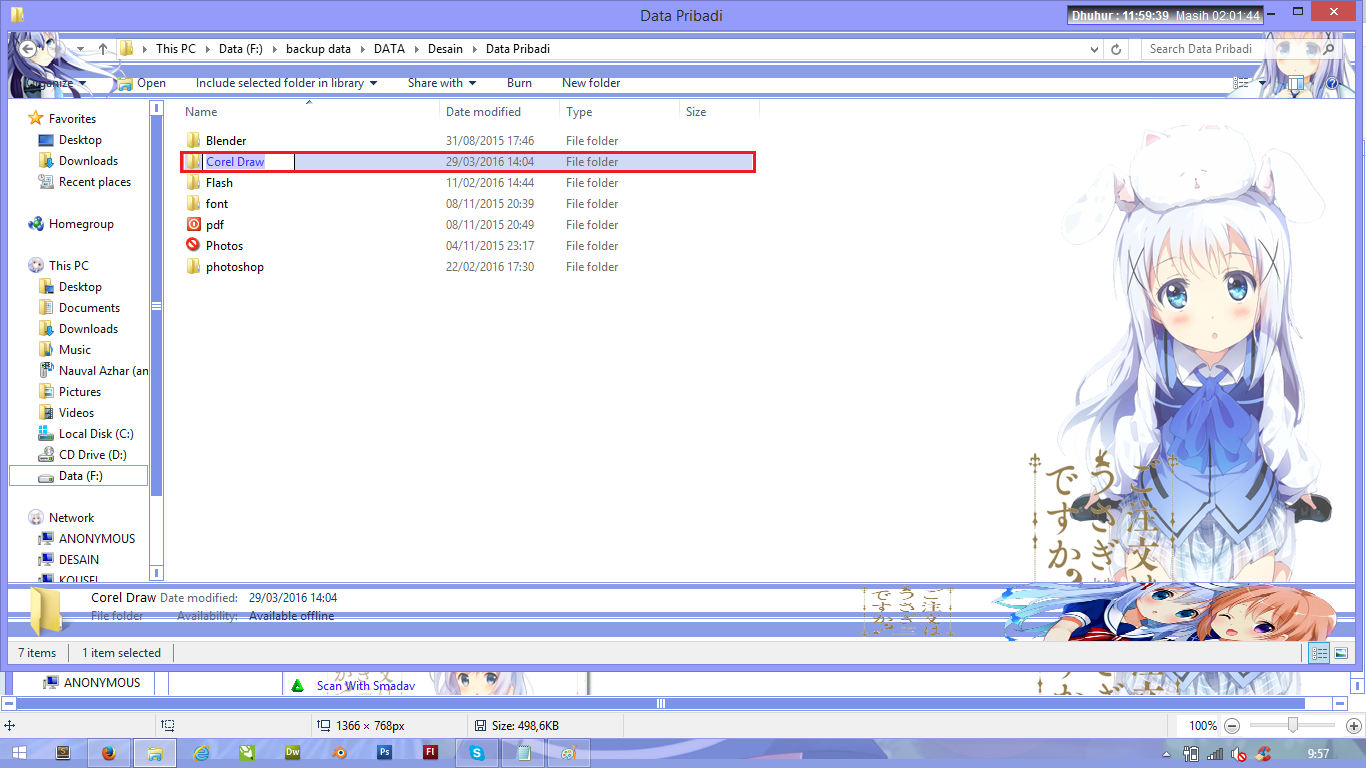
Task: Open Flash Professional from the taskbar
Action: coord(430,752)
